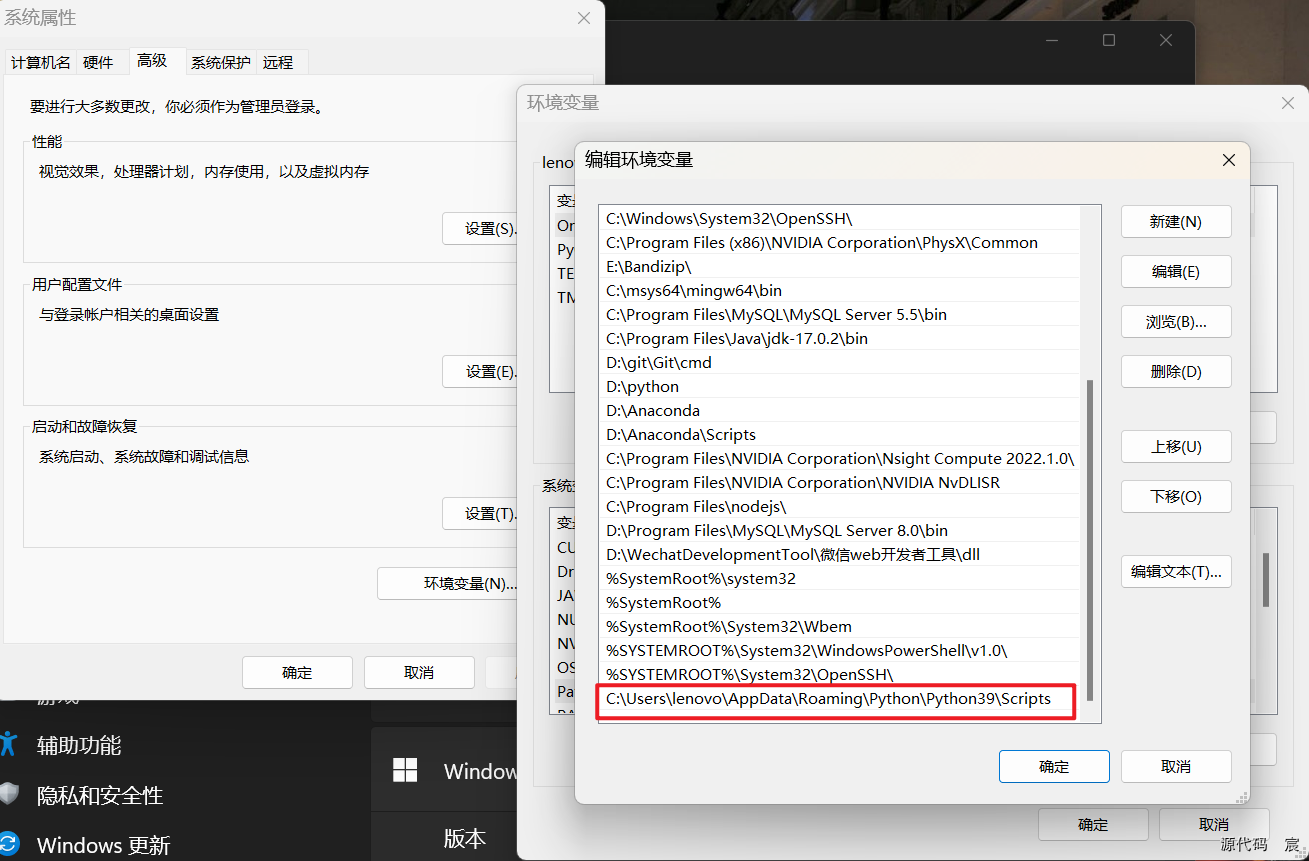
Task: Open 隐私和安全性 shield icon in Settings
Action: pyautogui.click(x=9, y=795)
